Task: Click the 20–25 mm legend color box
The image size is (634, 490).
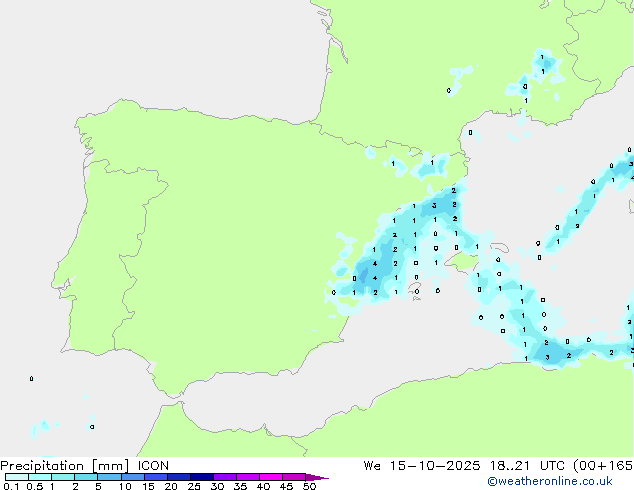Action: [x=179, y=477]
